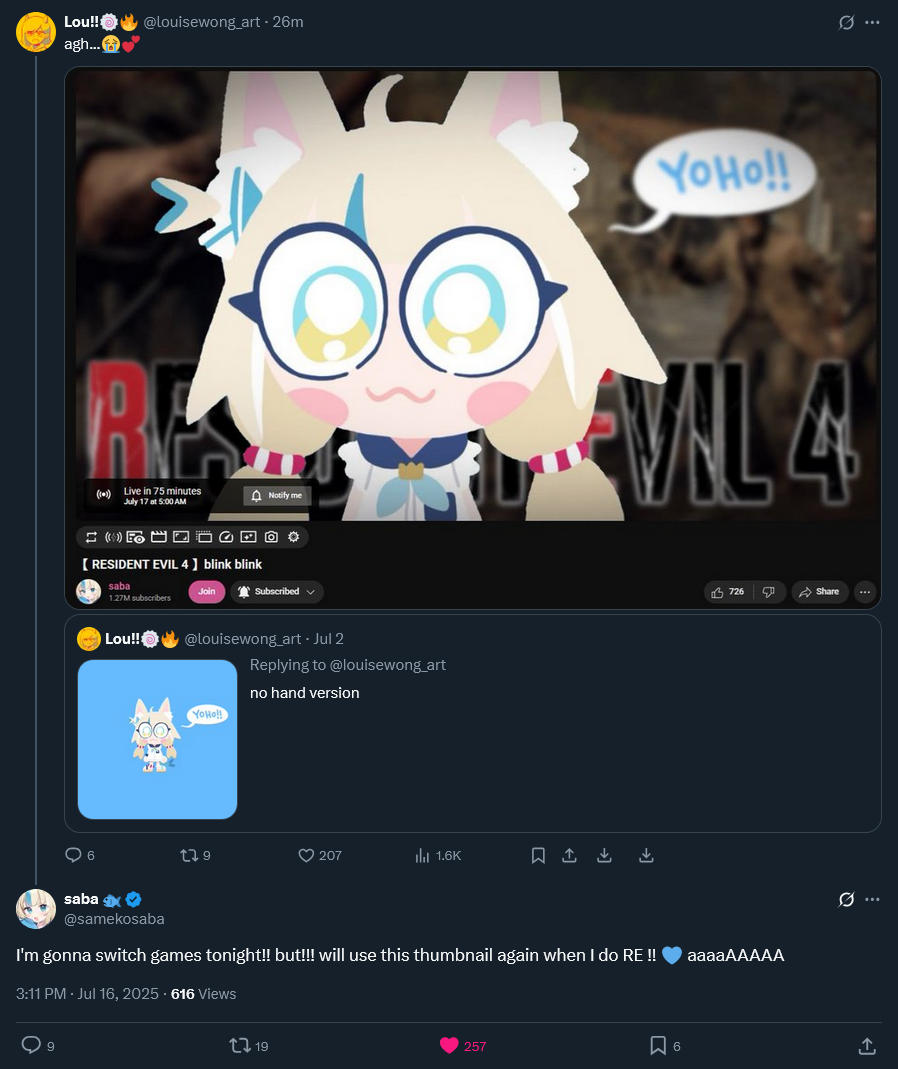Open @samekosaba profile handle

pyautogui.click(x=114, y=919)
